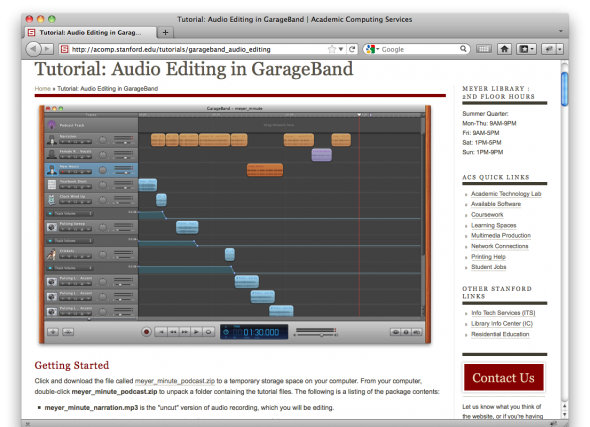Open the Available Software link
The width and height of the screenshot is (590, 427).
point(496,204)
